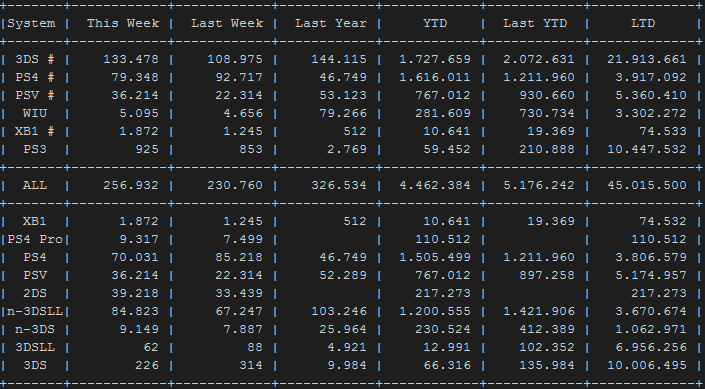Select the Last Year column header
Image resolution: width=705 pixels, height=389 pixels.
click(331, 23)
